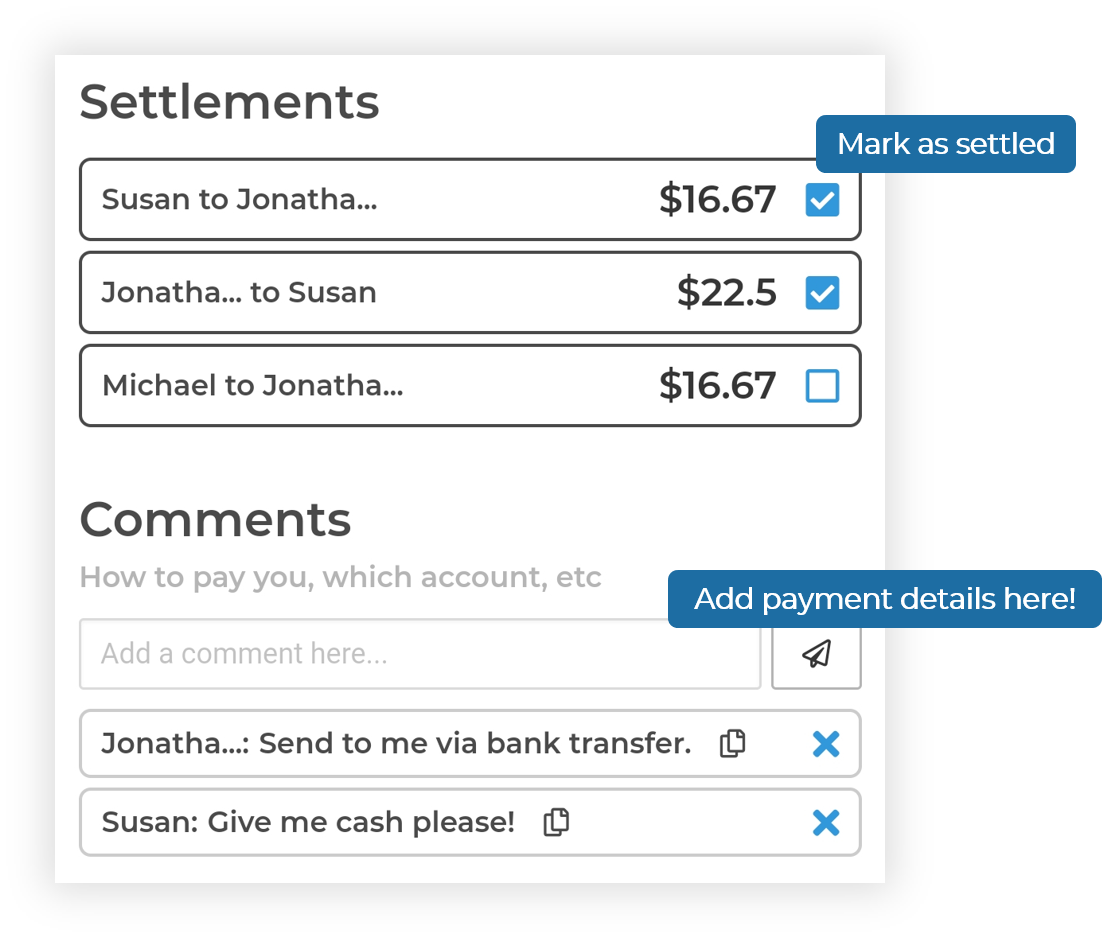Click the paper plane send comment icon

(816, 655)
